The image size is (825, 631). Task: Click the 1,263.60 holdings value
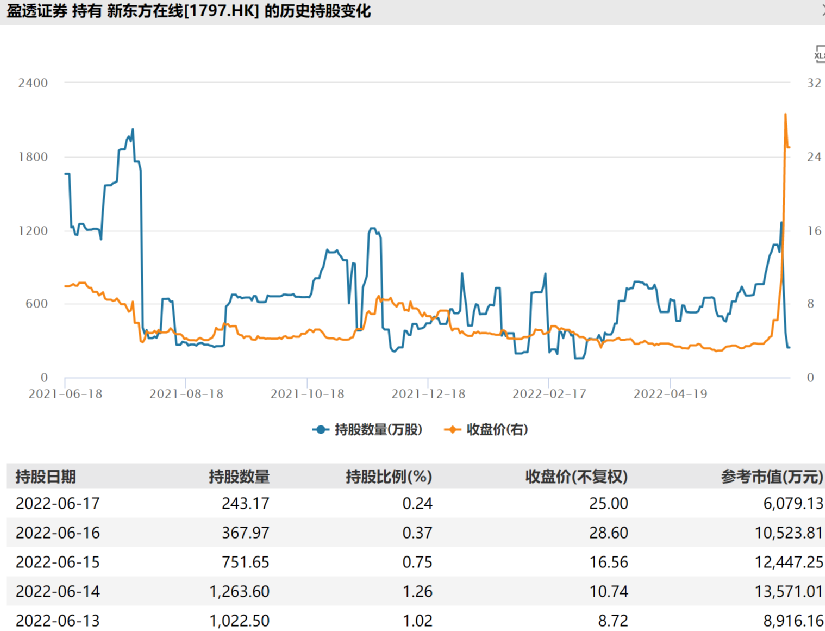(x=239, y=592)
